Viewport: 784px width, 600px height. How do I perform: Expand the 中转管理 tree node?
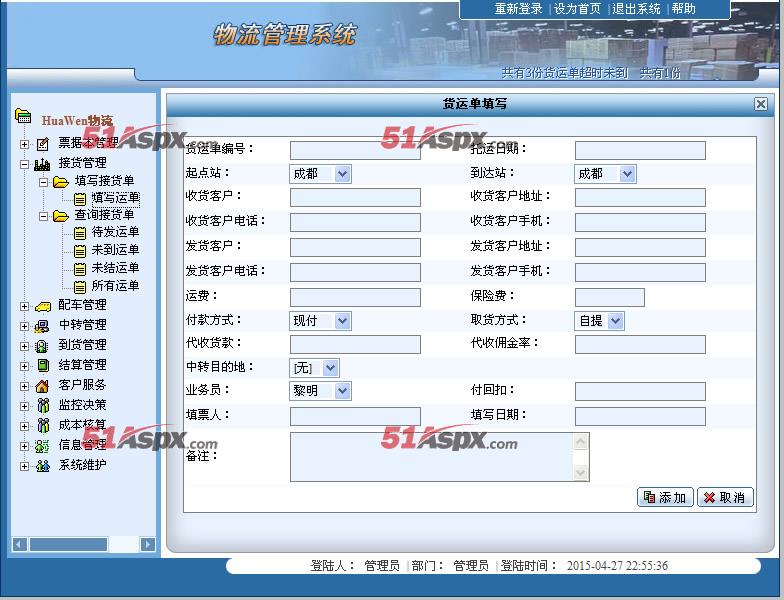(24, 326)
